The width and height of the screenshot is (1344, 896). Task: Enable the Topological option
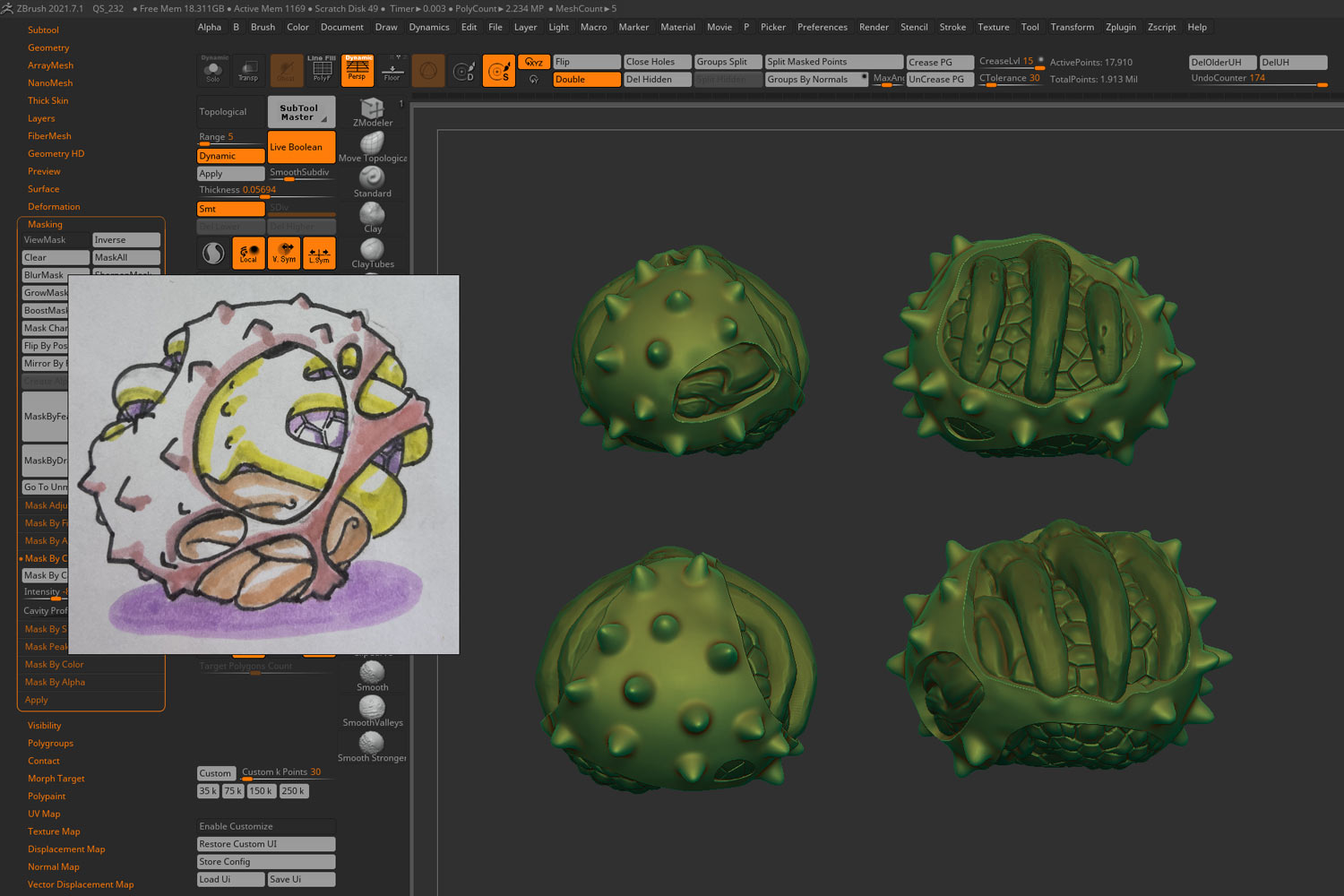point(231,112)
